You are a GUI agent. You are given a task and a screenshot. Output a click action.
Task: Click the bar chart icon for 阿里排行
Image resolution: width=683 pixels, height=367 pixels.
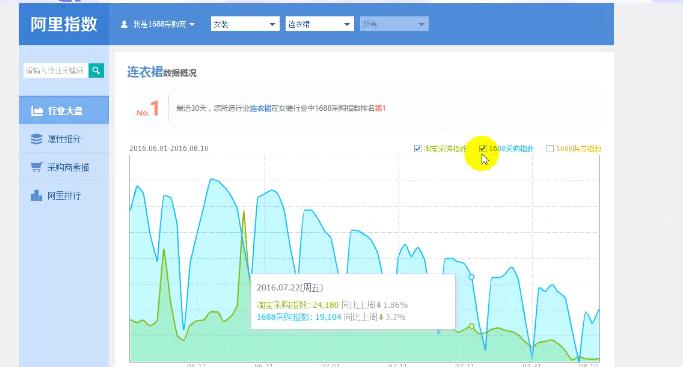pyautogui.click(x=37, y=195)
